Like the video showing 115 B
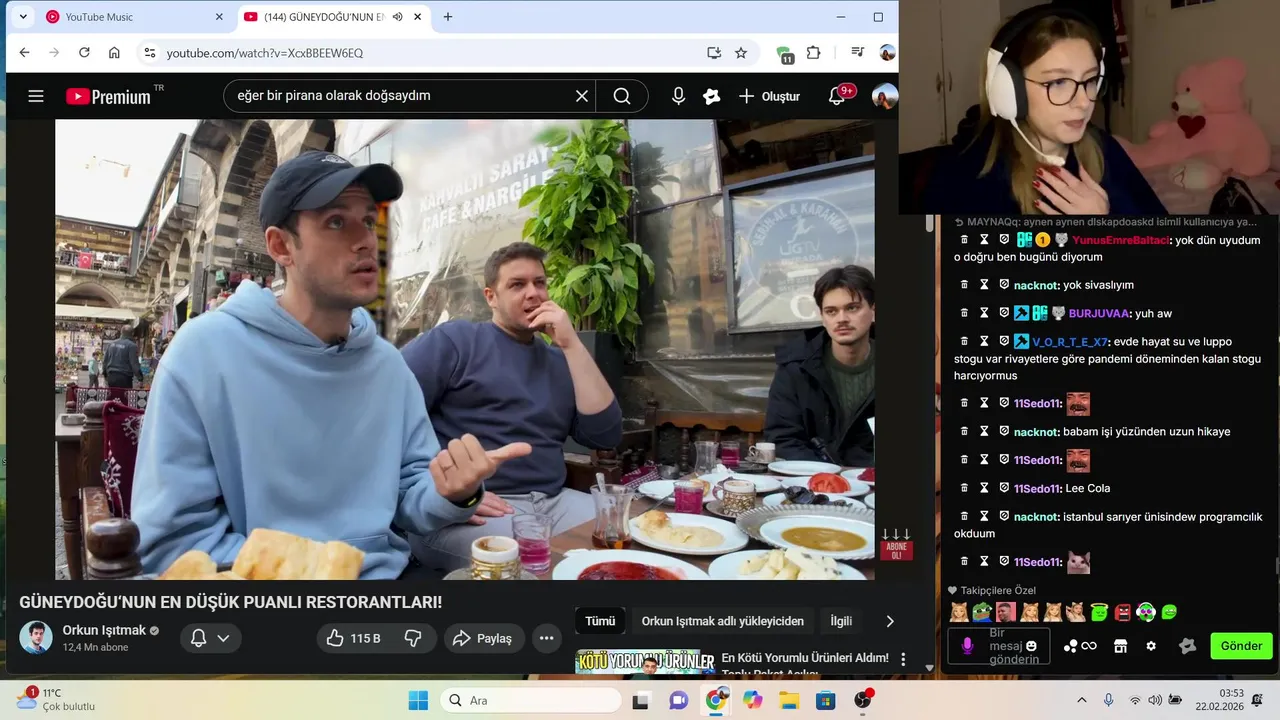The width and height of the screenshot is (1280, 720). (x=354, y=638)
